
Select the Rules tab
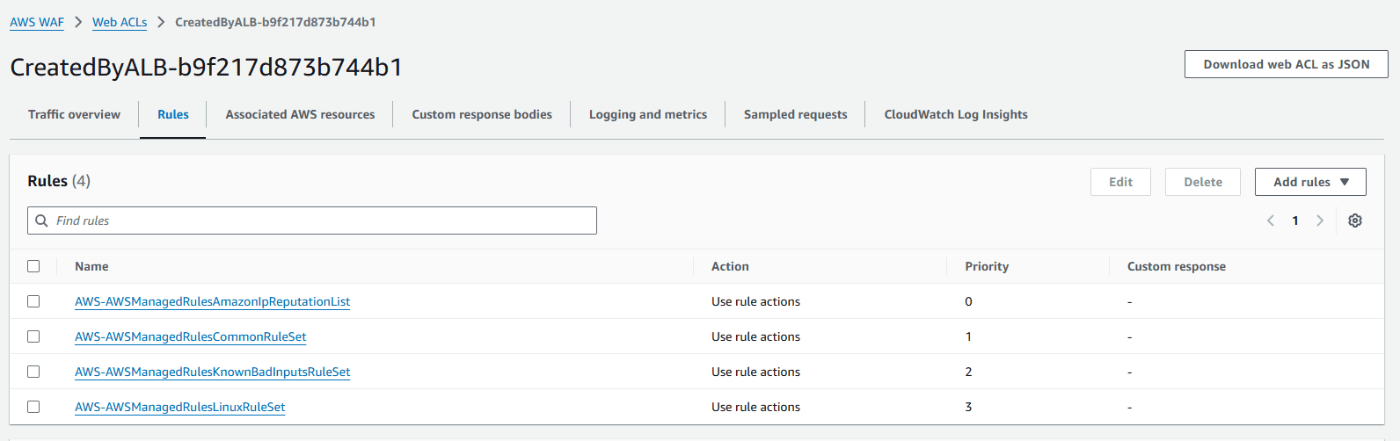[x=173, y=115]
